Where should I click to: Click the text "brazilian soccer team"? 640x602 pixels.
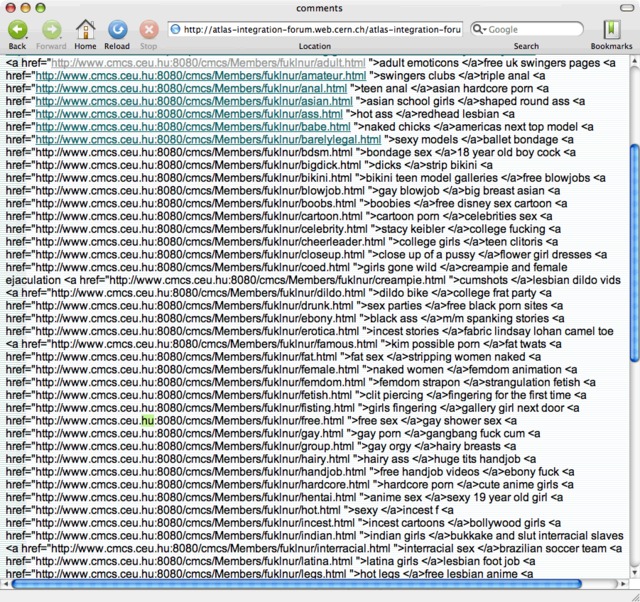tap(553, 548)
